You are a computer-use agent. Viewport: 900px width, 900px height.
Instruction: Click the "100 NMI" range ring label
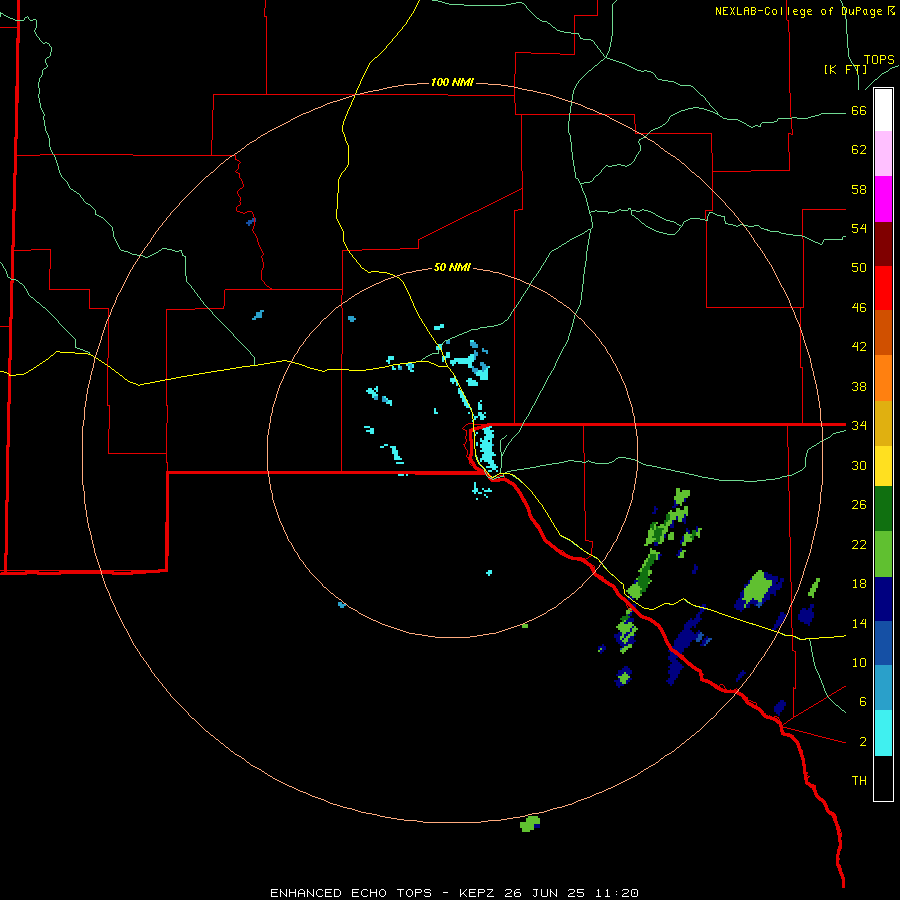tap(452, 82)
